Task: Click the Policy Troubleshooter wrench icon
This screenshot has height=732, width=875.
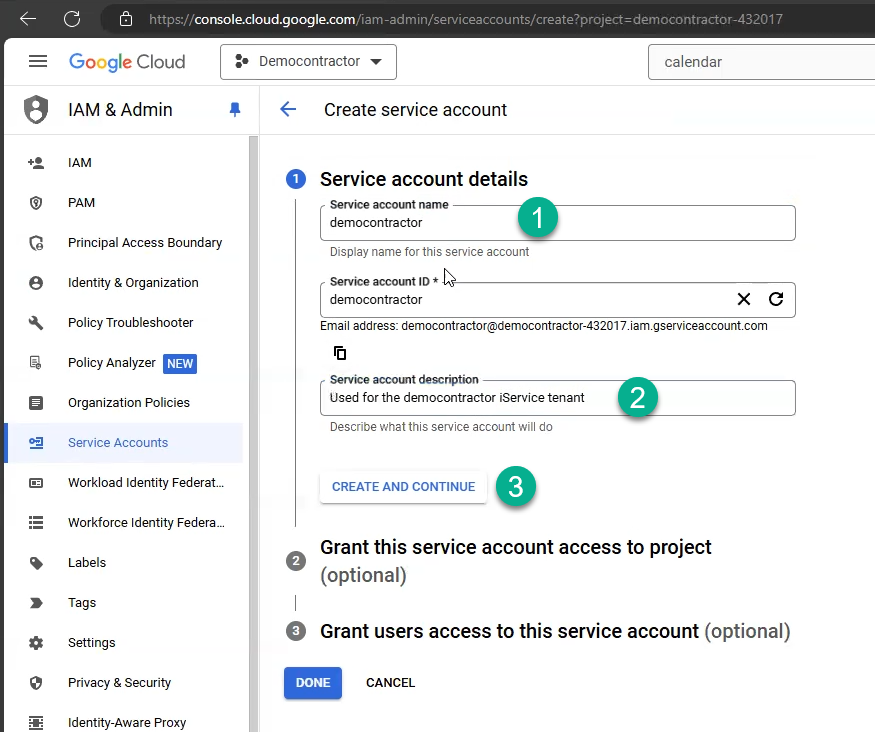Action: 36,323
